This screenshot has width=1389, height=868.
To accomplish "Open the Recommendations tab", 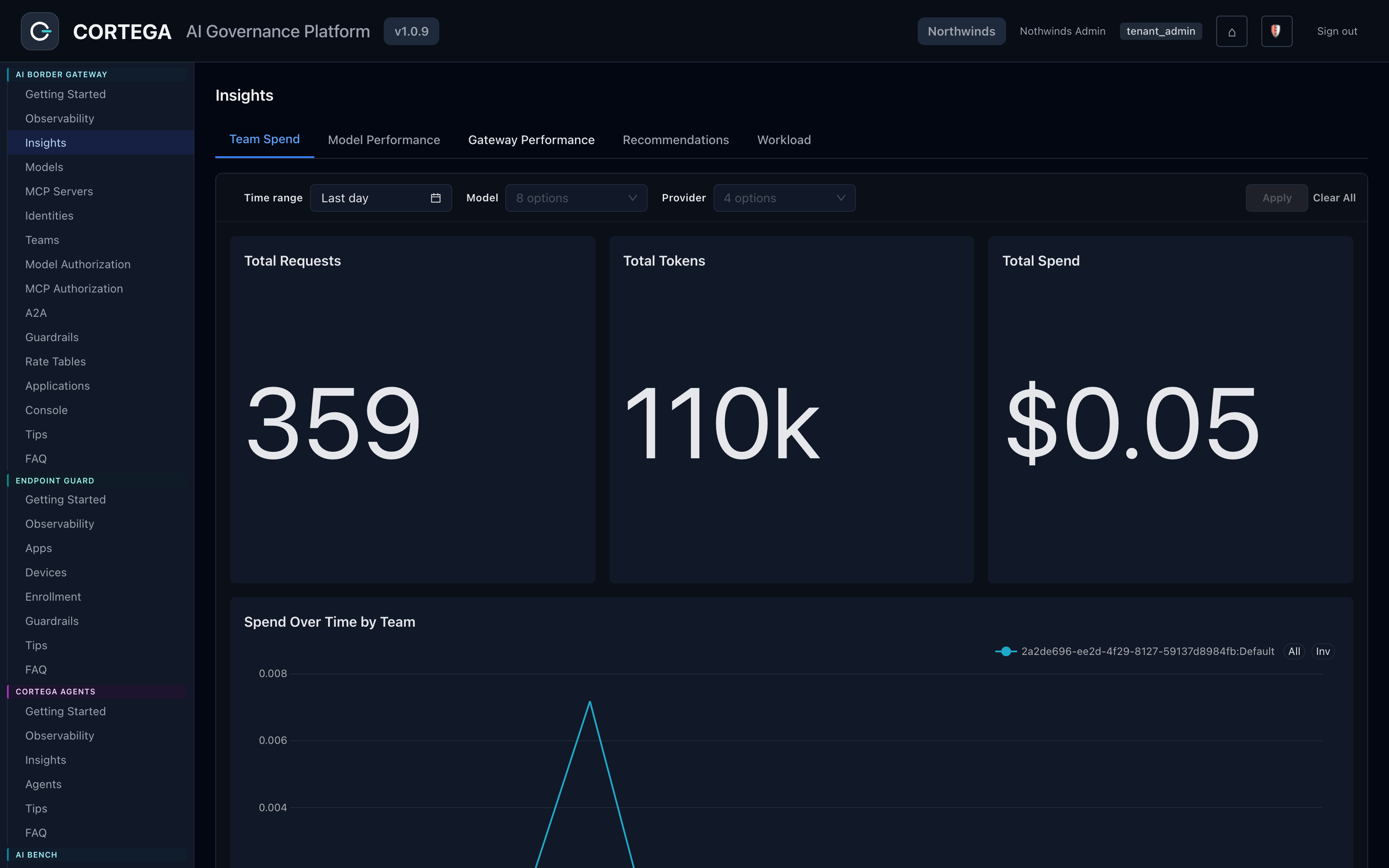I will coord(675,140).
